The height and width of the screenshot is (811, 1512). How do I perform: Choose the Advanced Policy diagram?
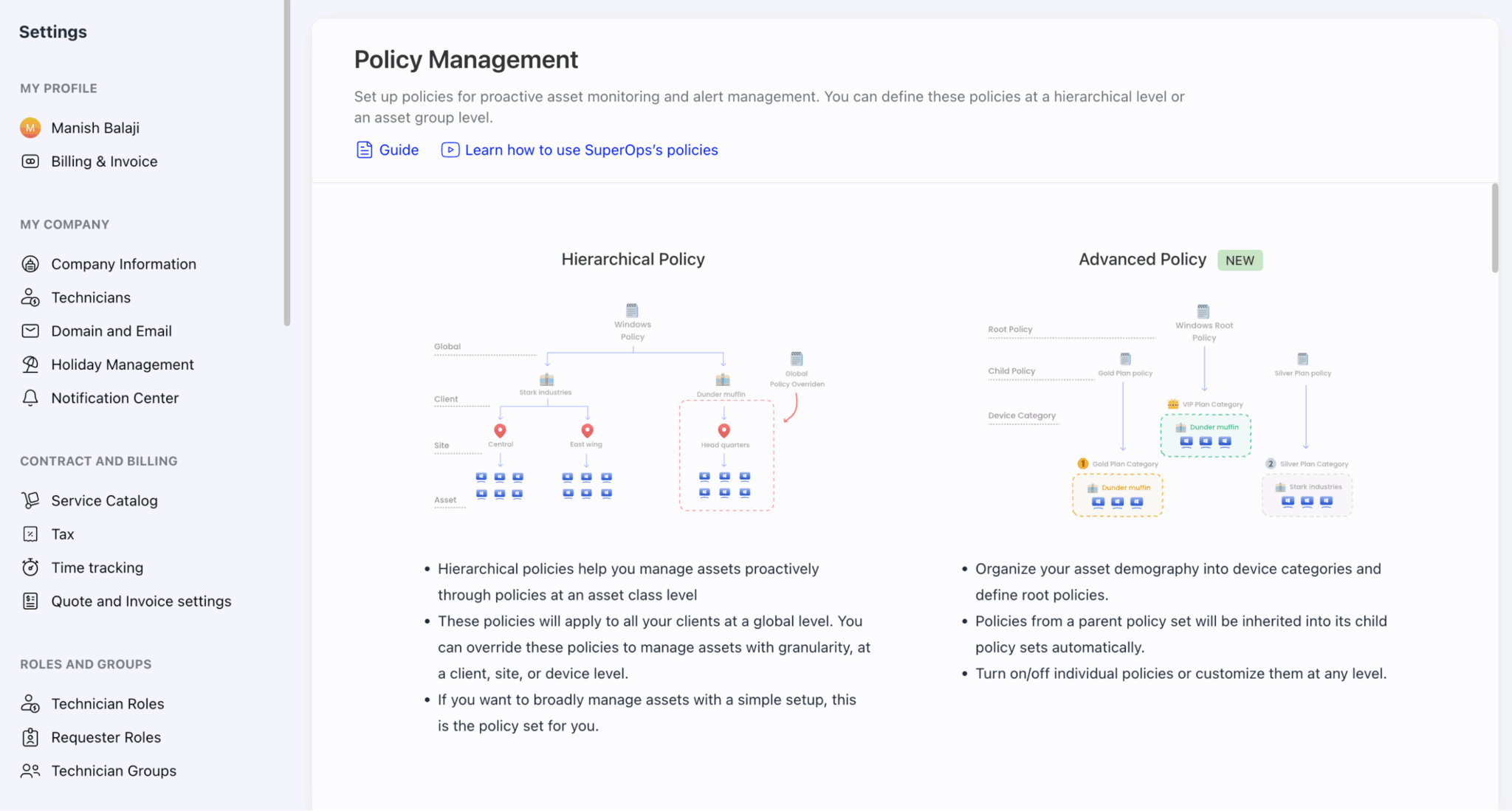point(1169,410)
